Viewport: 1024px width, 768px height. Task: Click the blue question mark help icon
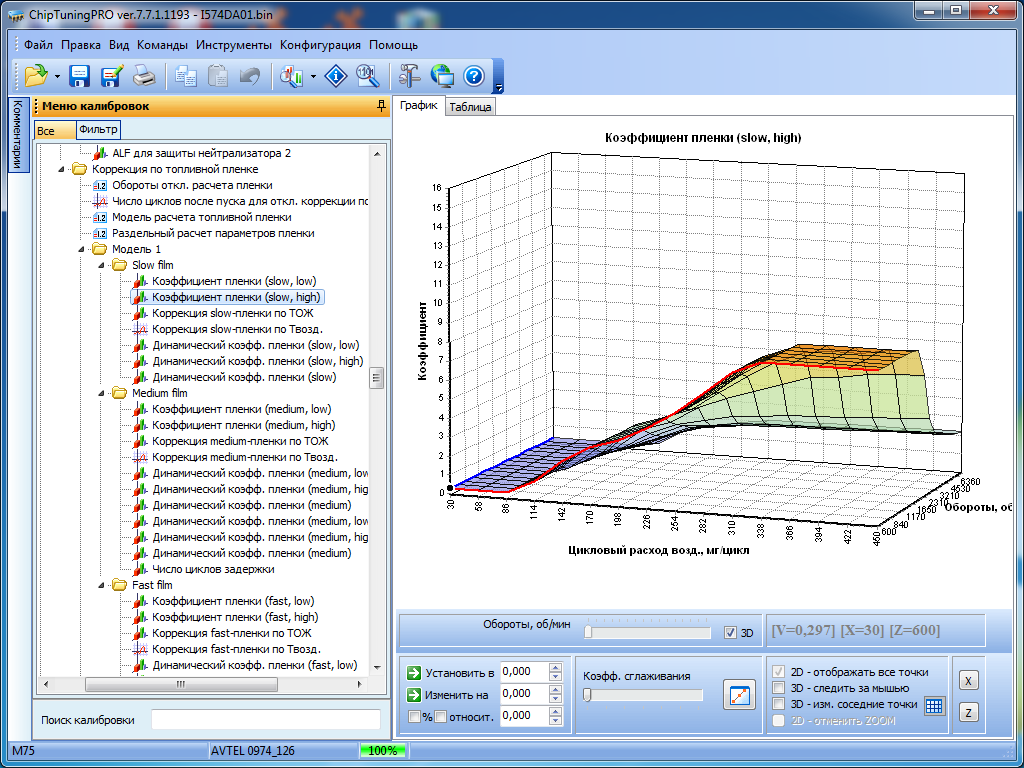pos(474,75)
